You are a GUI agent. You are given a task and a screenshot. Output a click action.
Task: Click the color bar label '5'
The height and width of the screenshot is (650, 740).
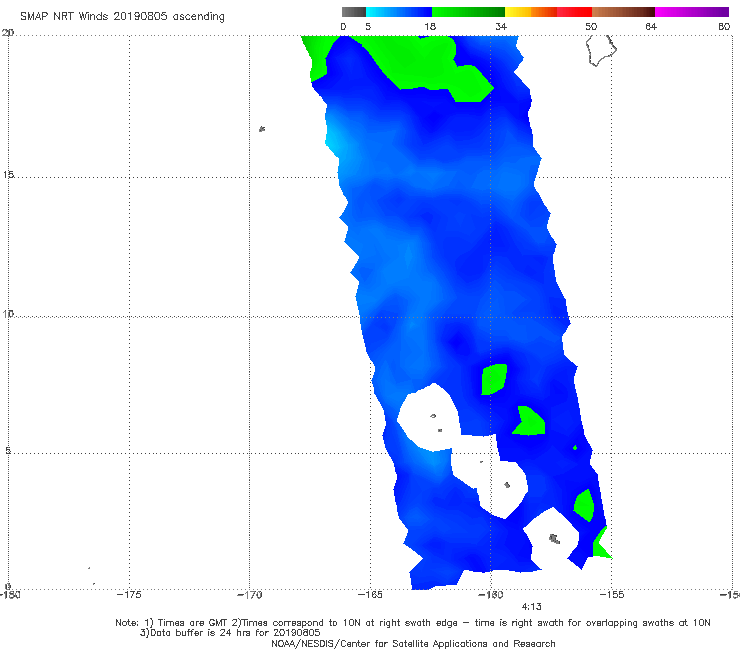(x=368, y=26)
